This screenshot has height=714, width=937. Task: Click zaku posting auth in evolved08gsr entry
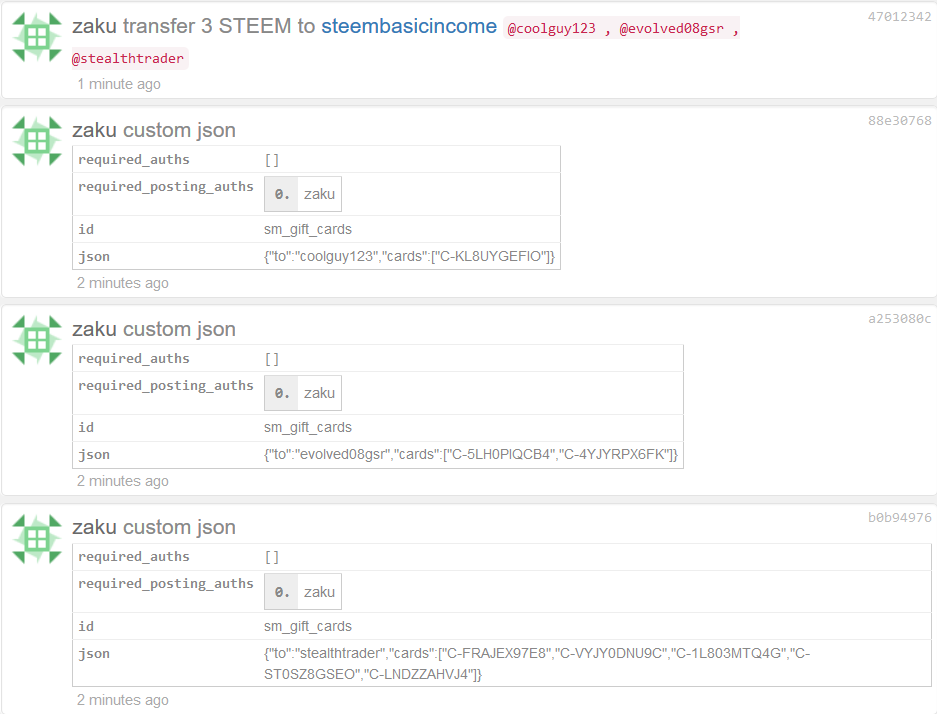pyautogui.click(x=319, y=393)
